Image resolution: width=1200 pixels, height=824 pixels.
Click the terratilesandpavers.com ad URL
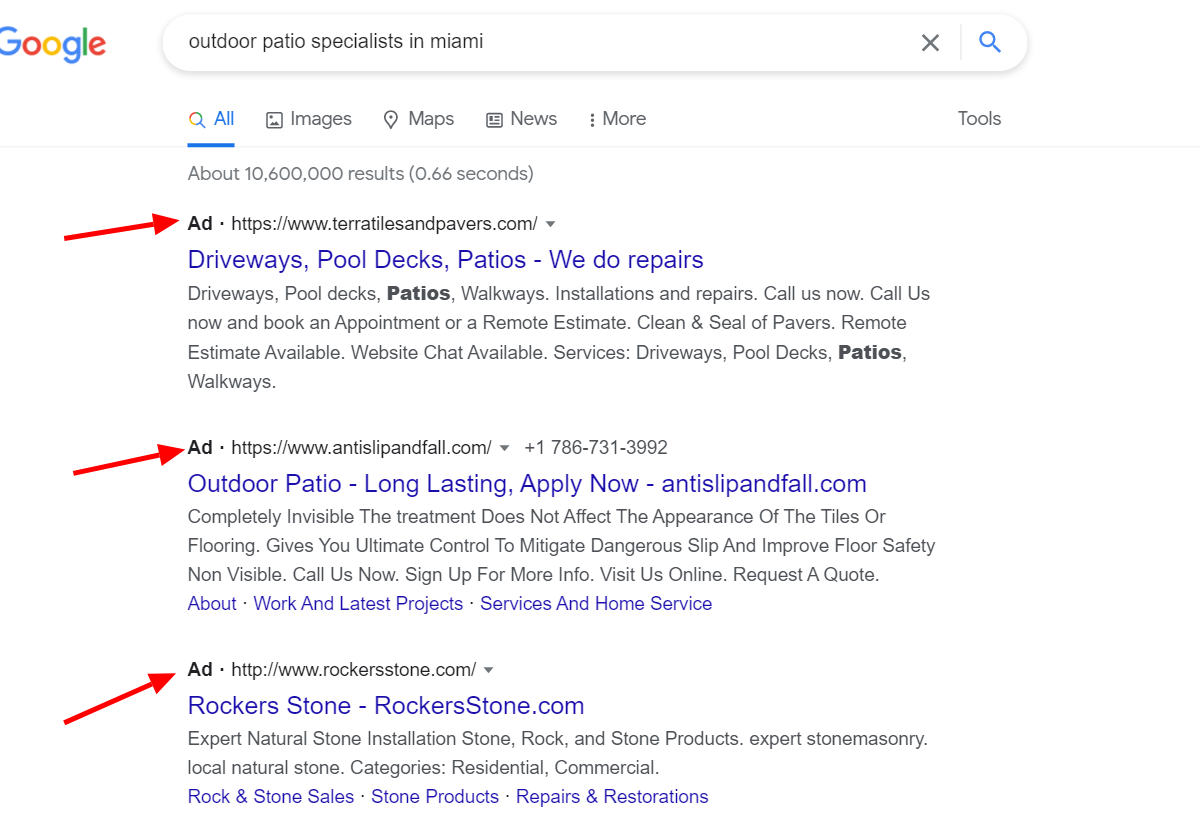coord(384,224)
